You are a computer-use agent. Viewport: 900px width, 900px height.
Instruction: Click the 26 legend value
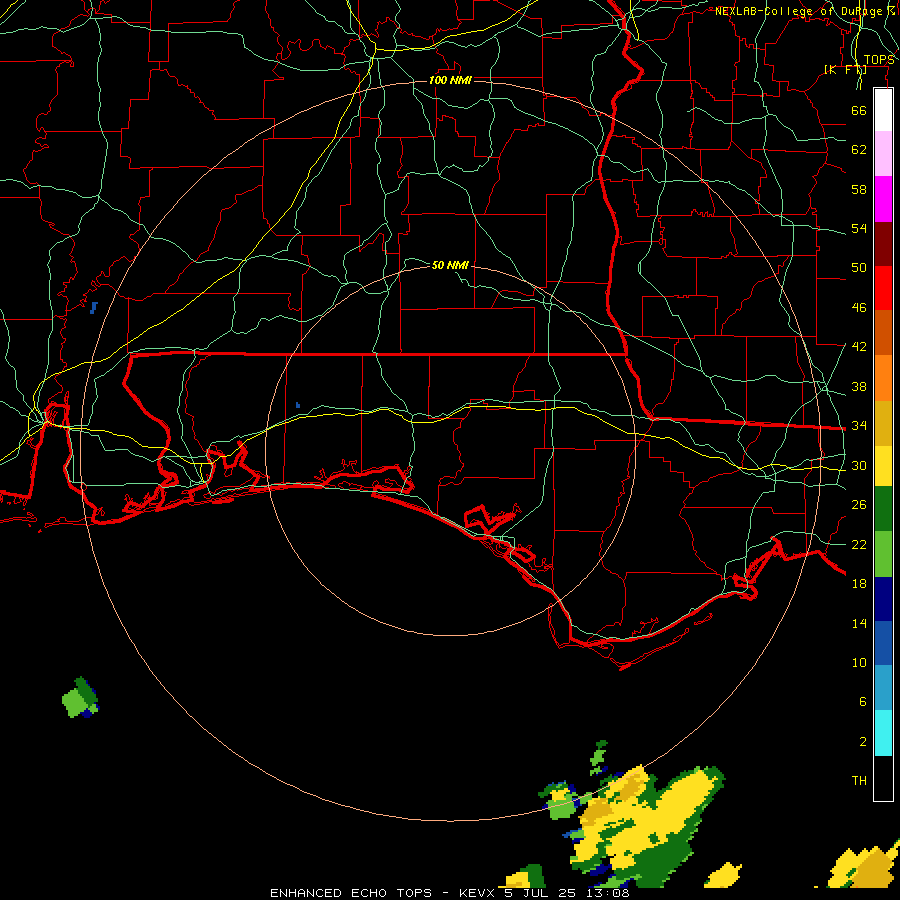tap(859, 505)
